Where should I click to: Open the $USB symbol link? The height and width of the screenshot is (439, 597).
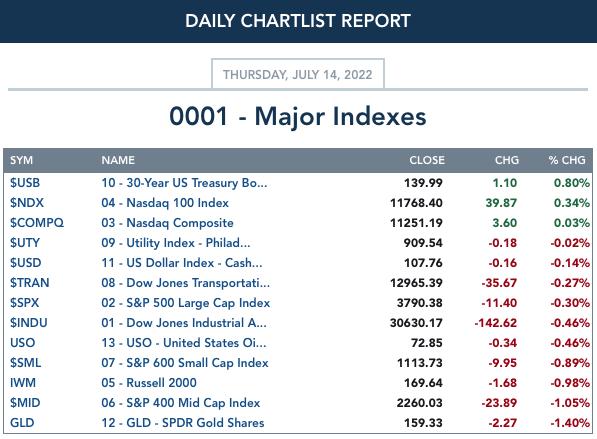25,183
